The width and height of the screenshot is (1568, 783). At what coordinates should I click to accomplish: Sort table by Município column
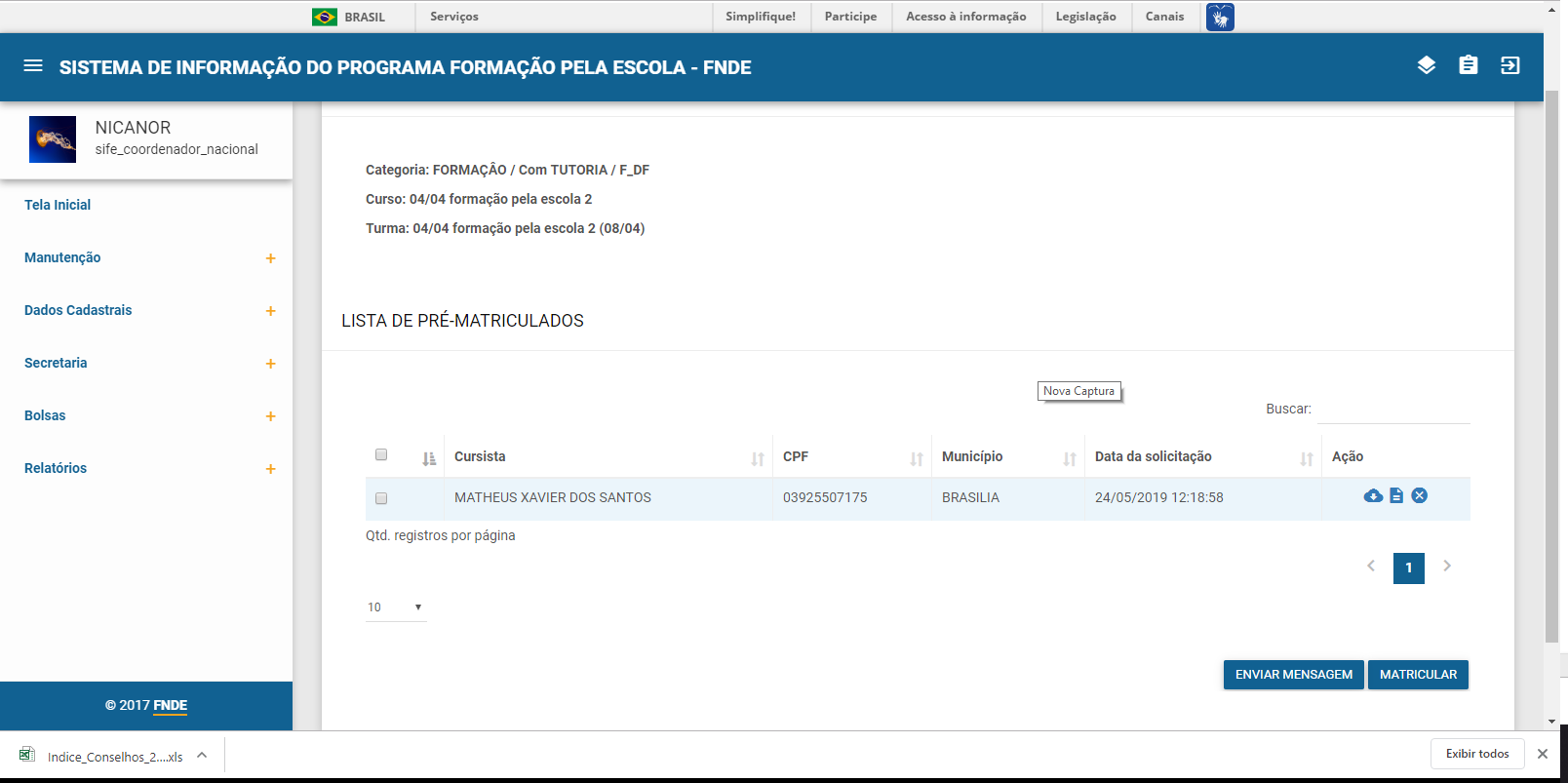coord(1070,459)
